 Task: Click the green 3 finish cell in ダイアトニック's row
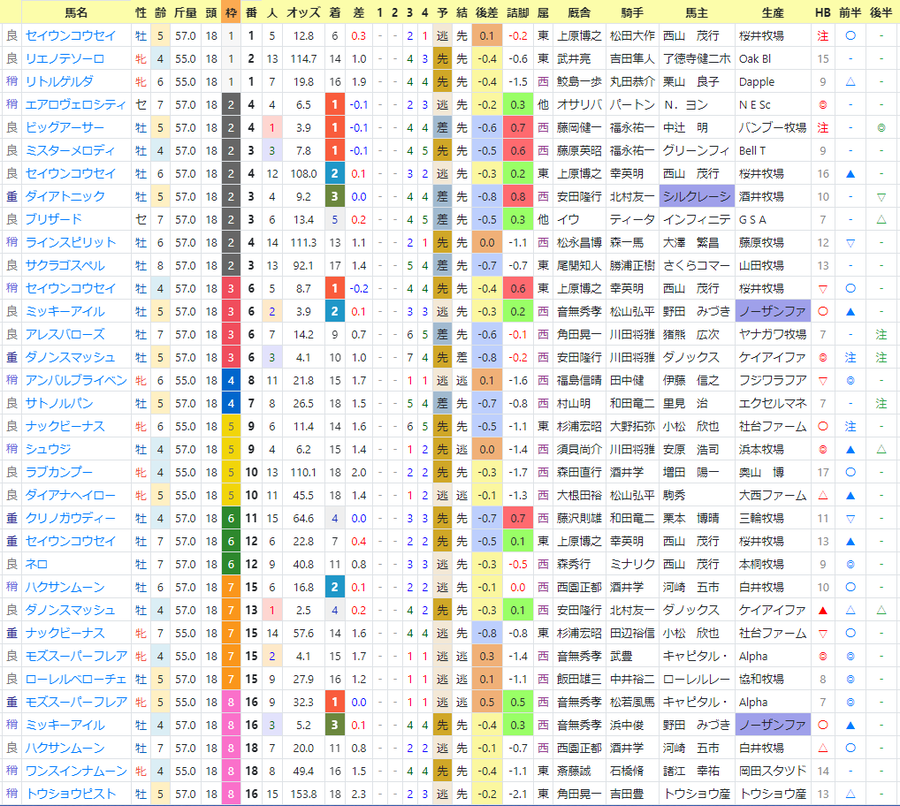335,197
